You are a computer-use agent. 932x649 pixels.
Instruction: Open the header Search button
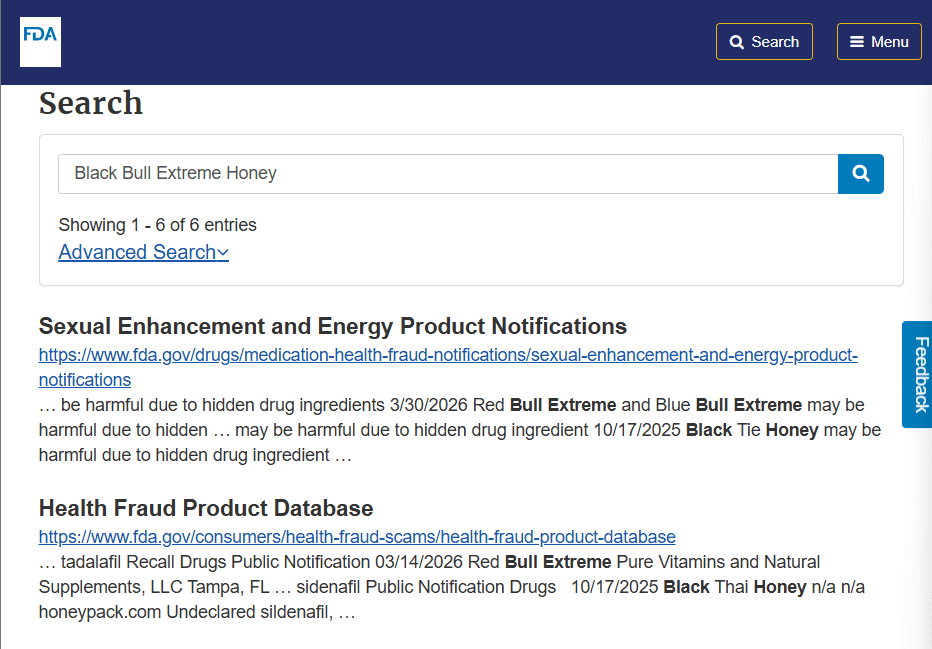pos(764,42)
